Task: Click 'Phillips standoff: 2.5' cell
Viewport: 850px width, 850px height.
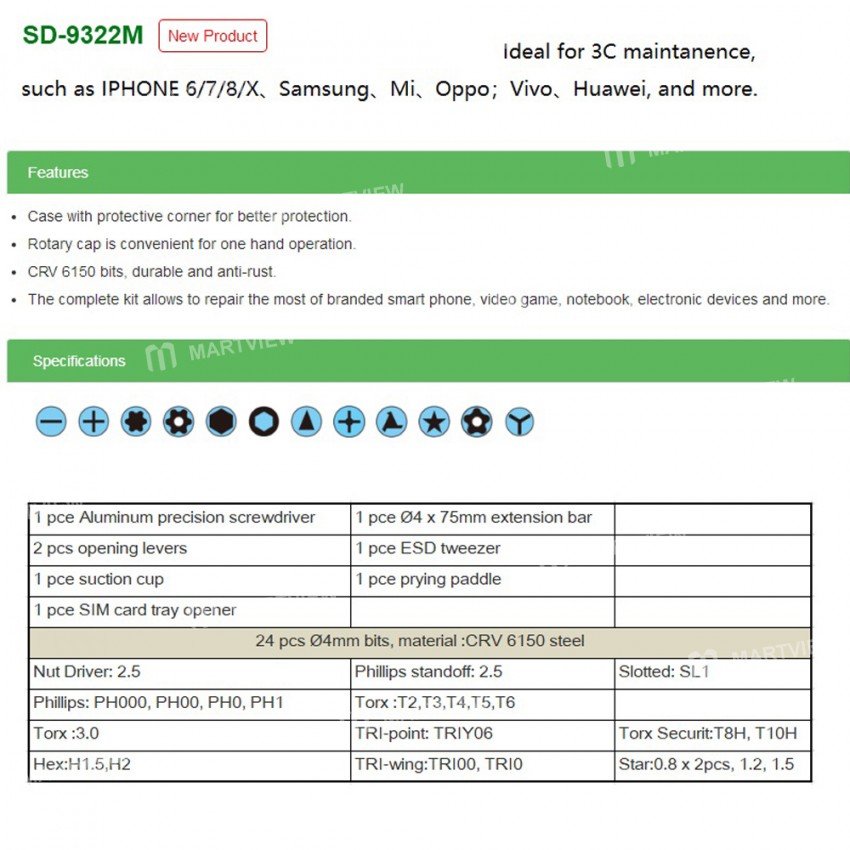Action: (482, 672)
